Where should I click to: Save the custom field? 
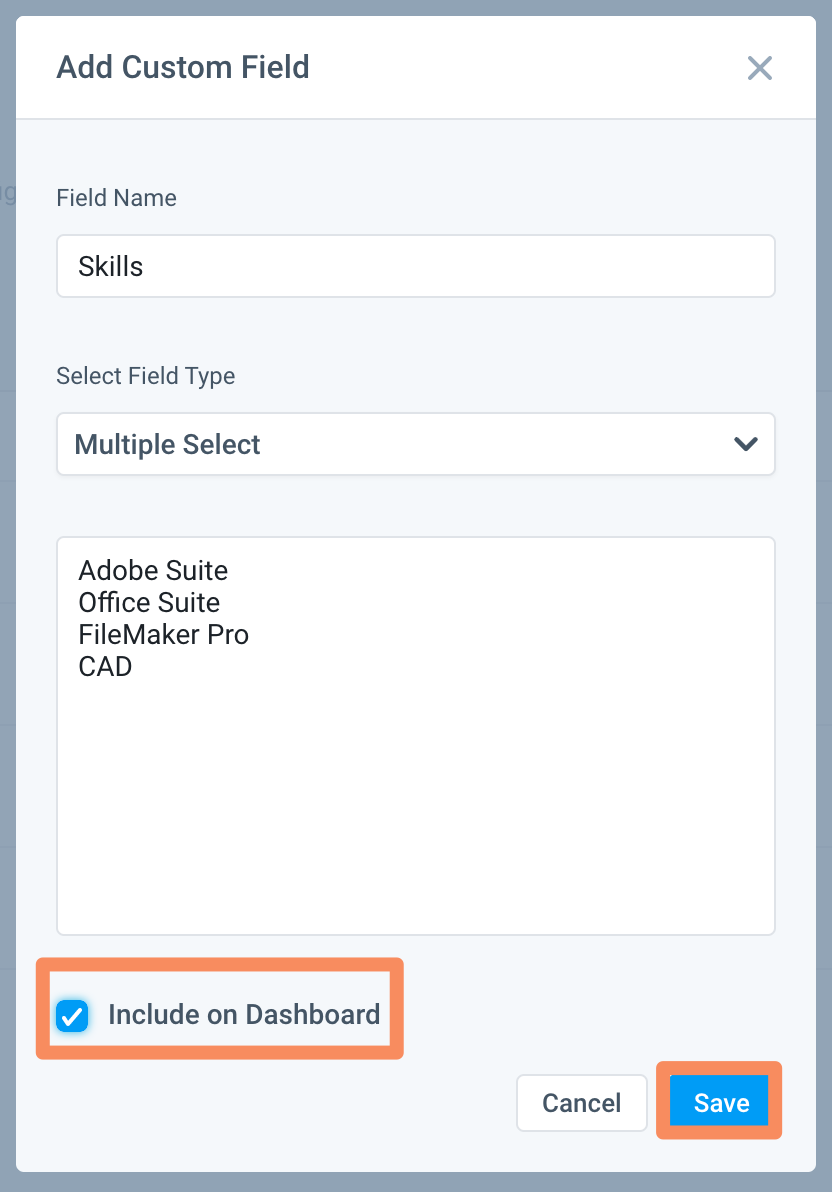720,1102
